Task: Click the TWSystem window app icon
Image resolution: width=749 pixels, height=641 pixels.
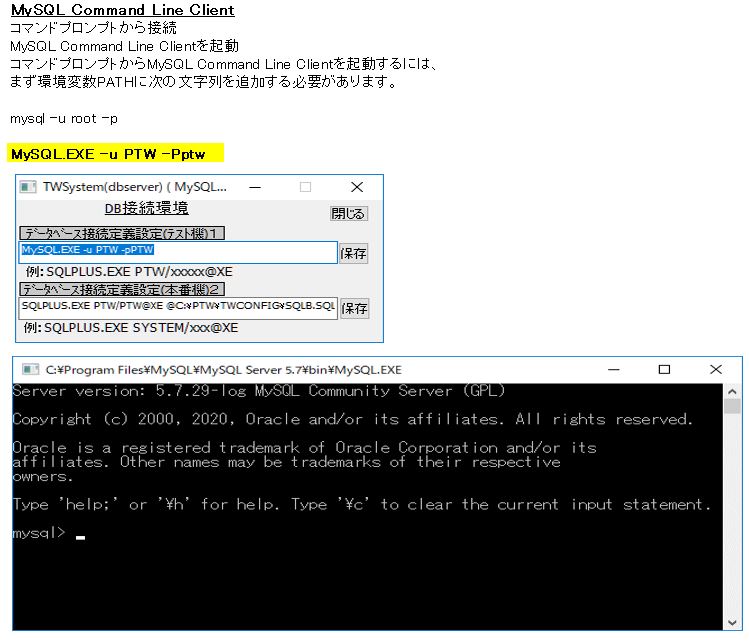Action: tap(28, 187)
